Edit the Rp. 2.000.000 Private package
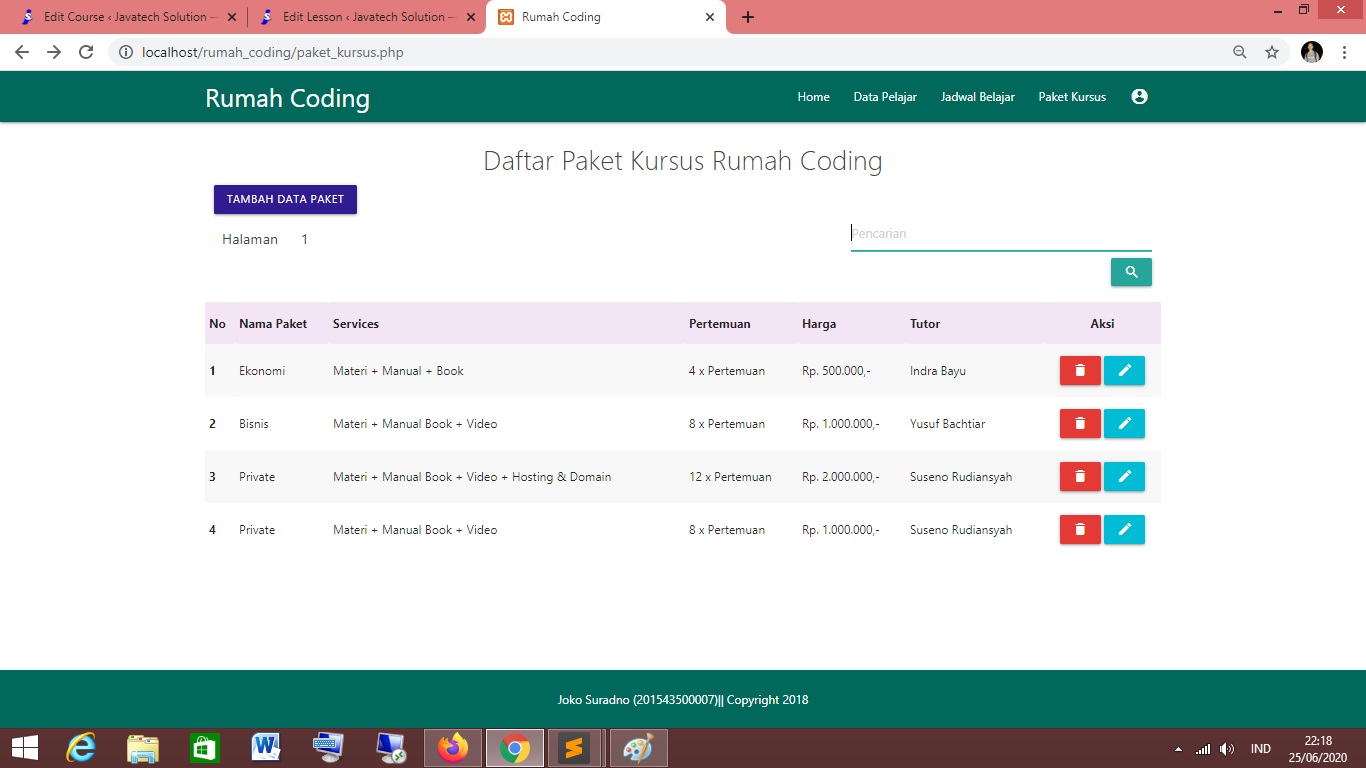The height and width of the screenshot is (768, 1366). coord(1124,477)
